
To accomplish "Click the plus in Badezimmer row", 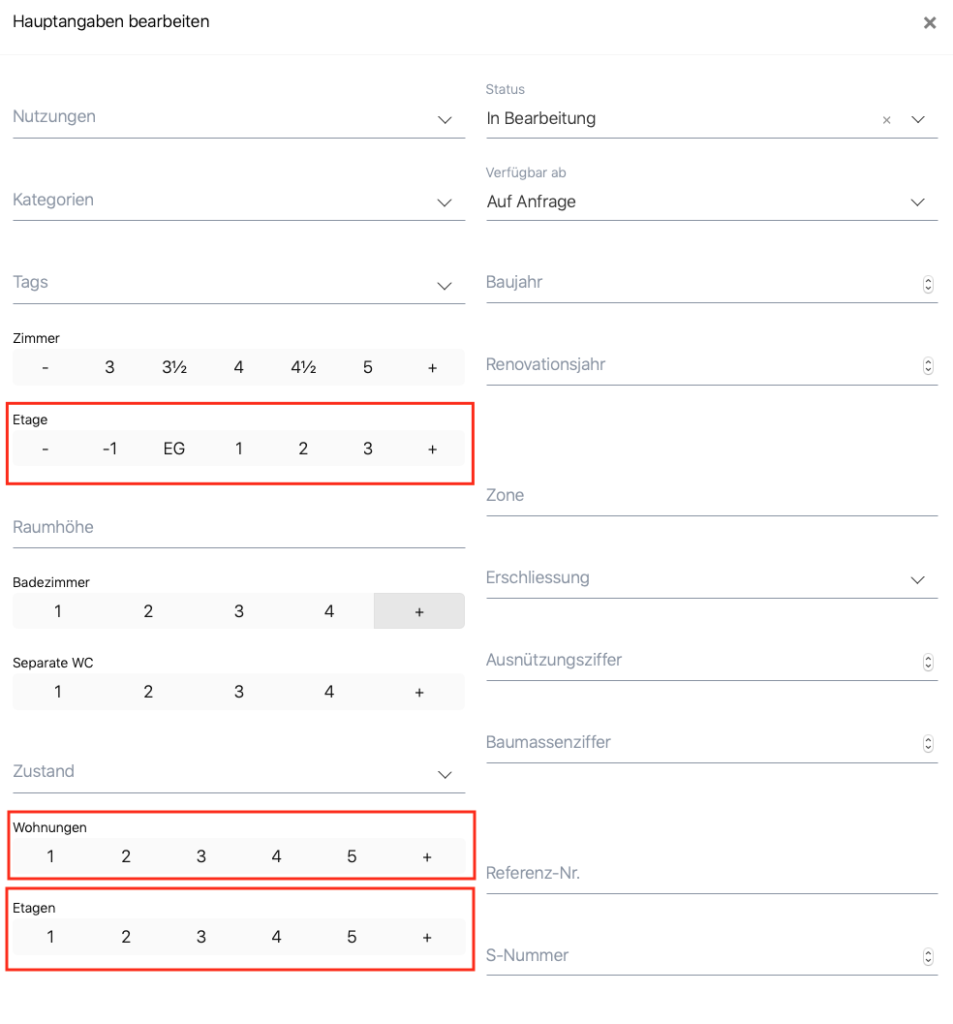I will (419, 612).
